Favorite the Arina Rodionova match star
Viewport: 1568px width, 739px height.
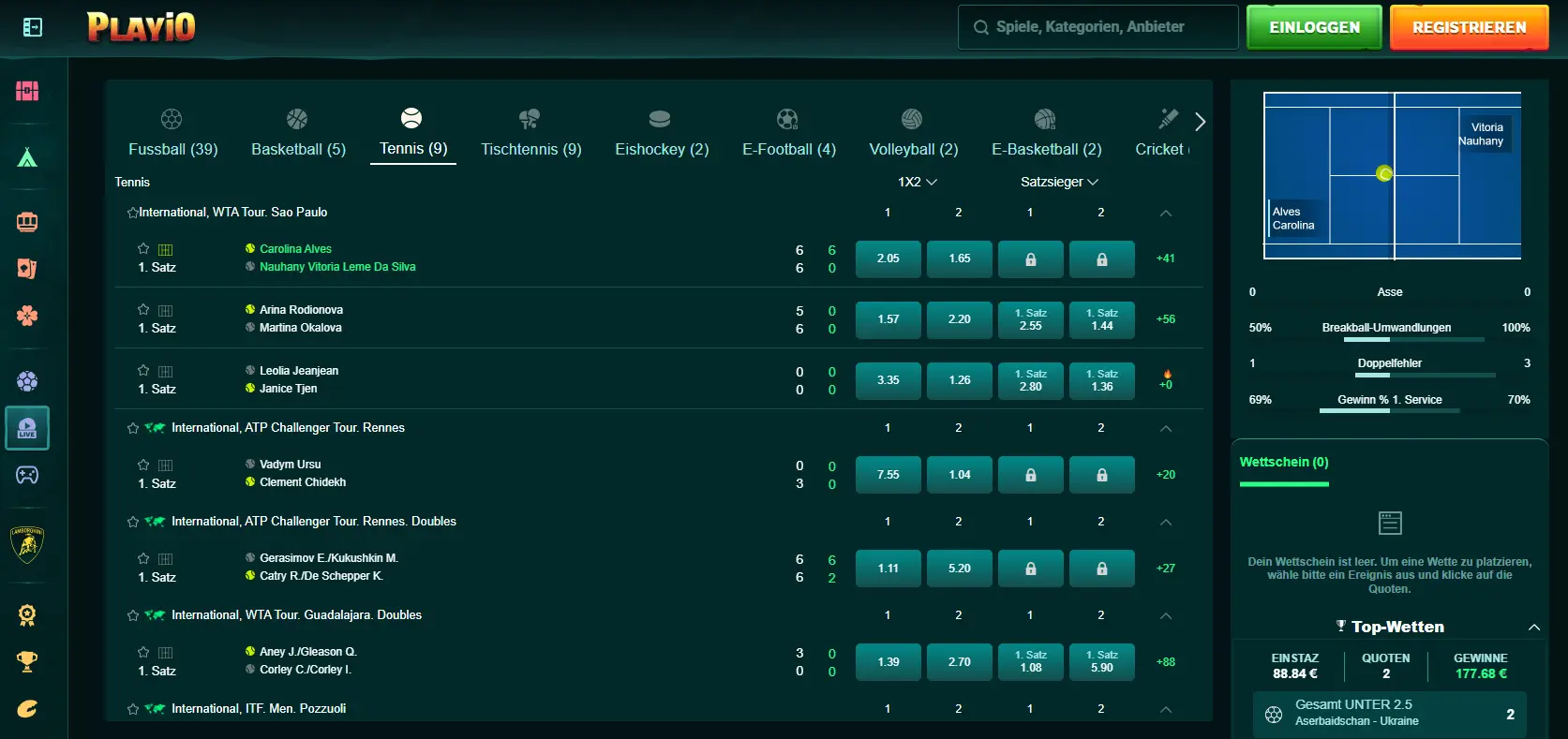point(143,309)
